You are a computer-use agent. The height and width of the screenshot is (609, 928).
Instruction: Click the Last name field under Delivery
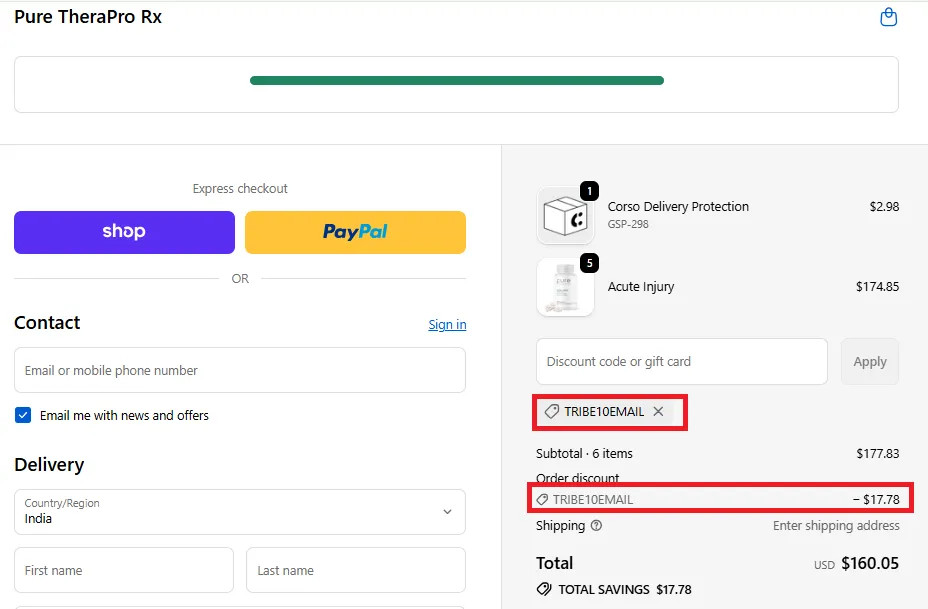coord(356,570)
